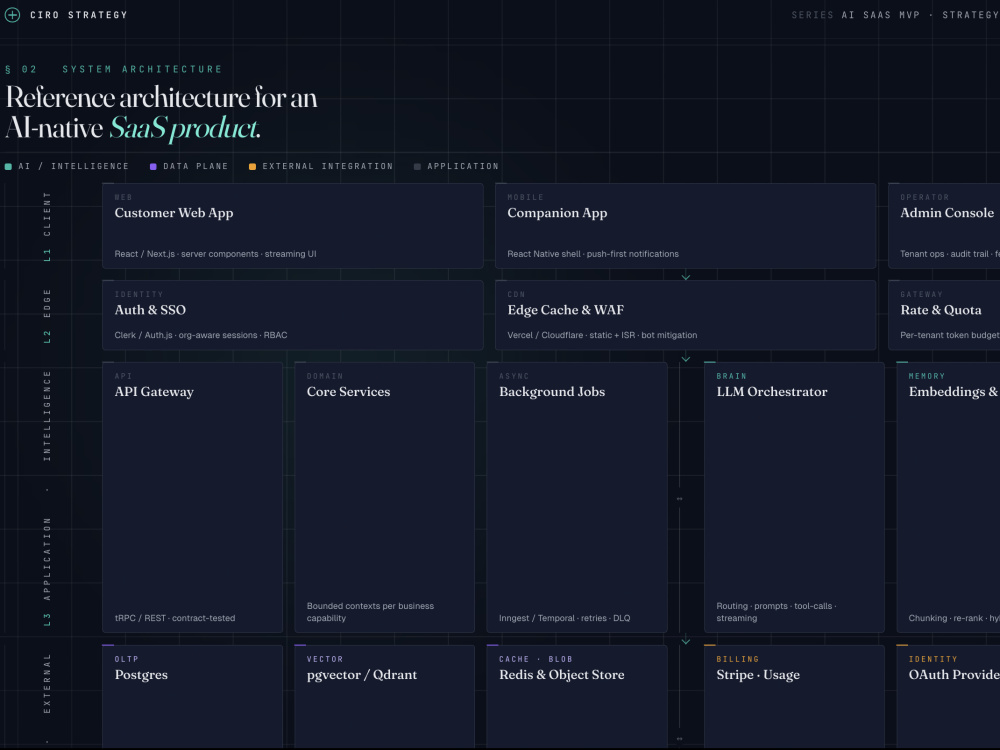This screenshot has width=1000, height=750.
Task: Click the VECTOR tag above pgvector / Qdrant
Action: coord(325,659)
